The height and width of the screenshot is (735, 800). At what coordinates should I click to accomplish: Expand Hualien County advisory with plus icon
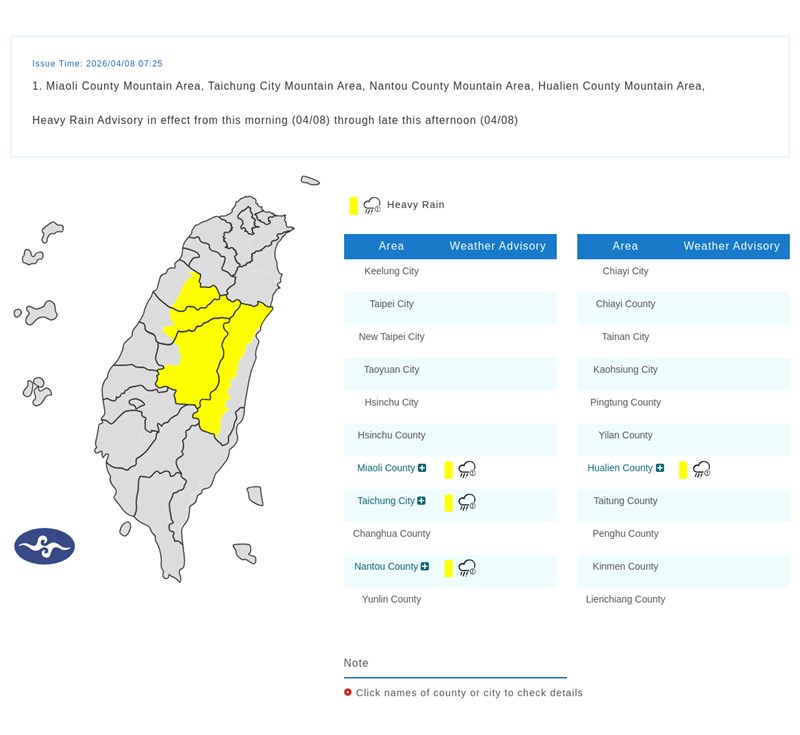tap(660, 468)
